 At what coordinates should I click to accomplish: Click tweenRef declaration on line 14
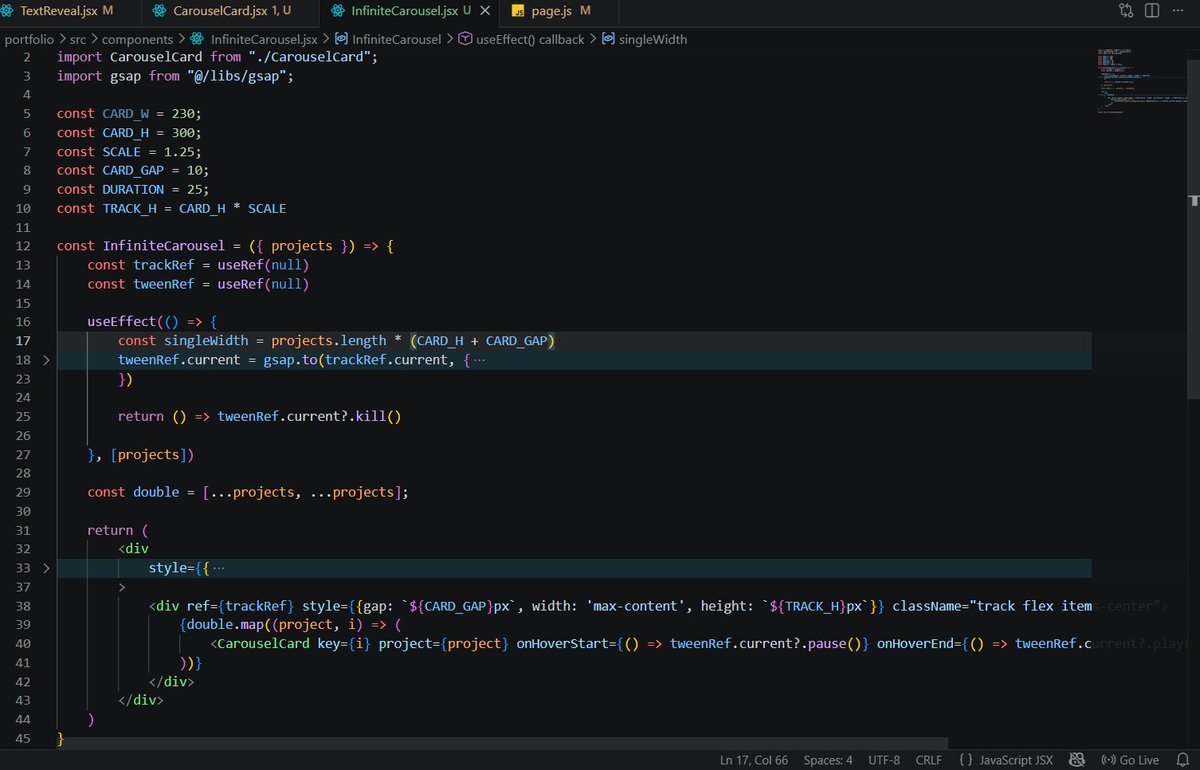[x=163, y=284]
